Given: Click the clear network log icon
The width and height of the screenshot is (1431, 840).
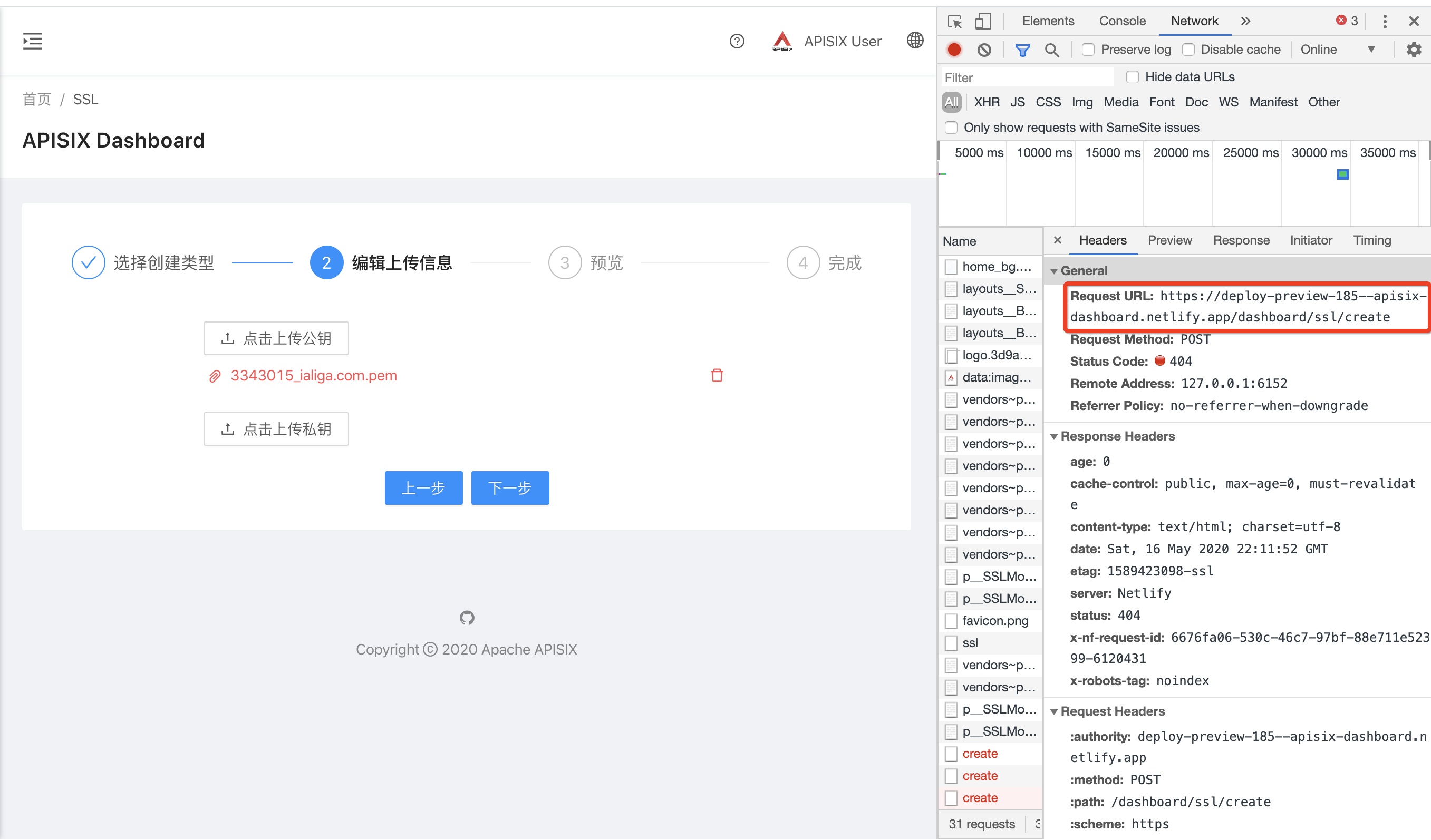Looking at the screenshot, I should pyautogui.click(x=984, y=50).
